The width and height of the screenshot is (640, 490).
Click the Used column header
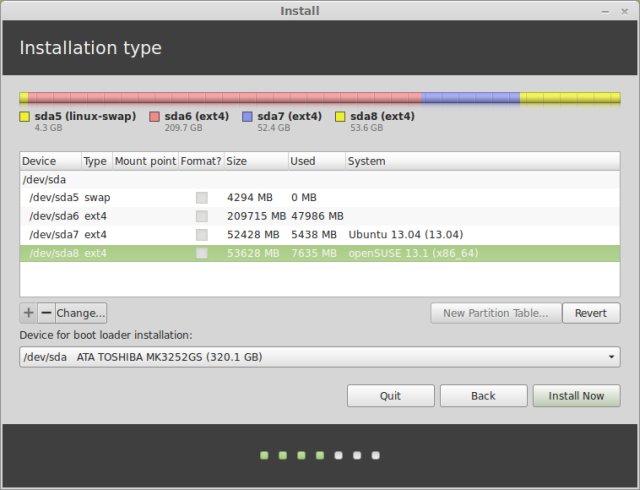pos(317,161)
